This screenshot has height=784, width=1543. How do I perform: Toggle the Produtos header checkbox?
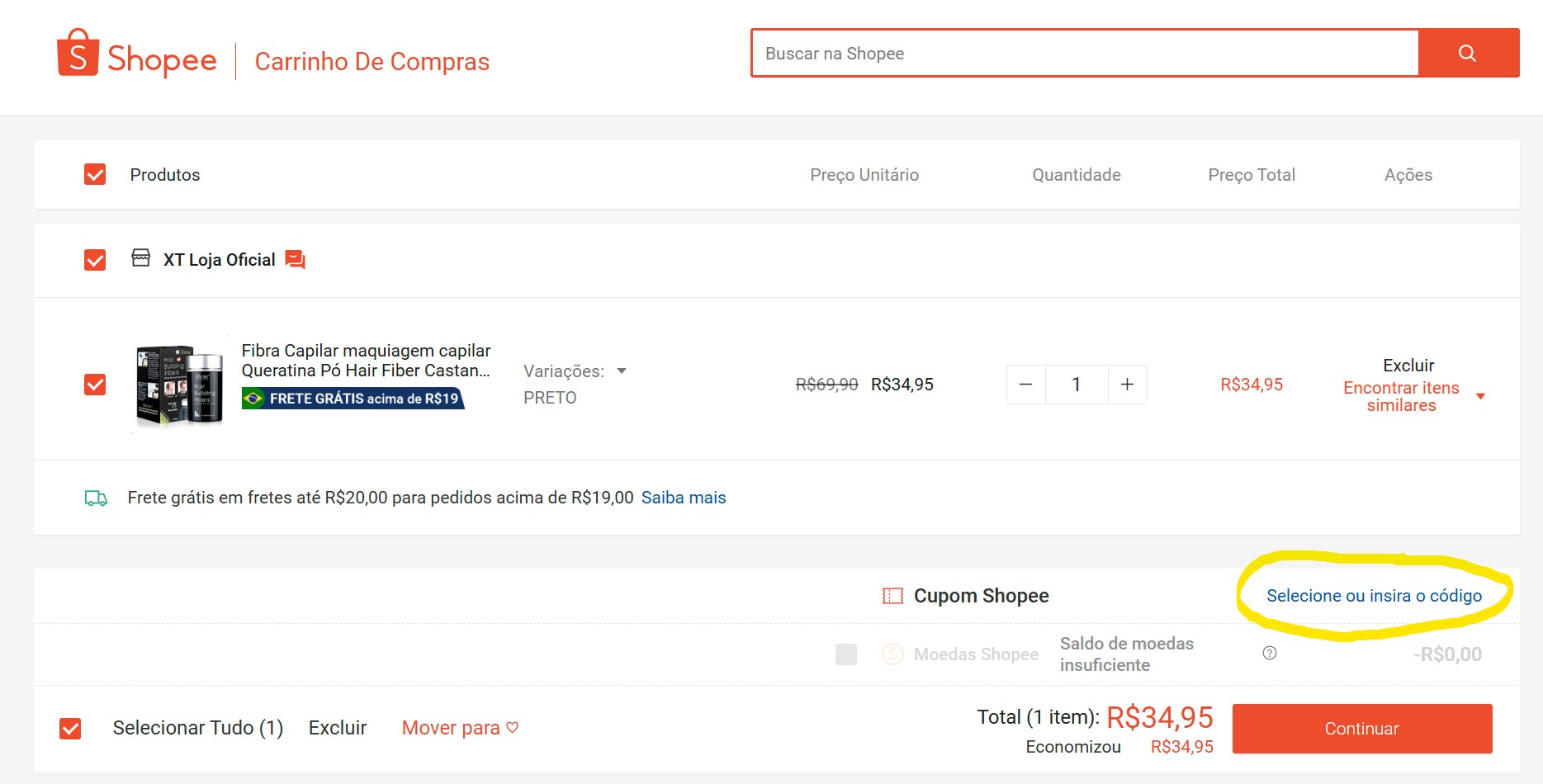click(95, 175)
